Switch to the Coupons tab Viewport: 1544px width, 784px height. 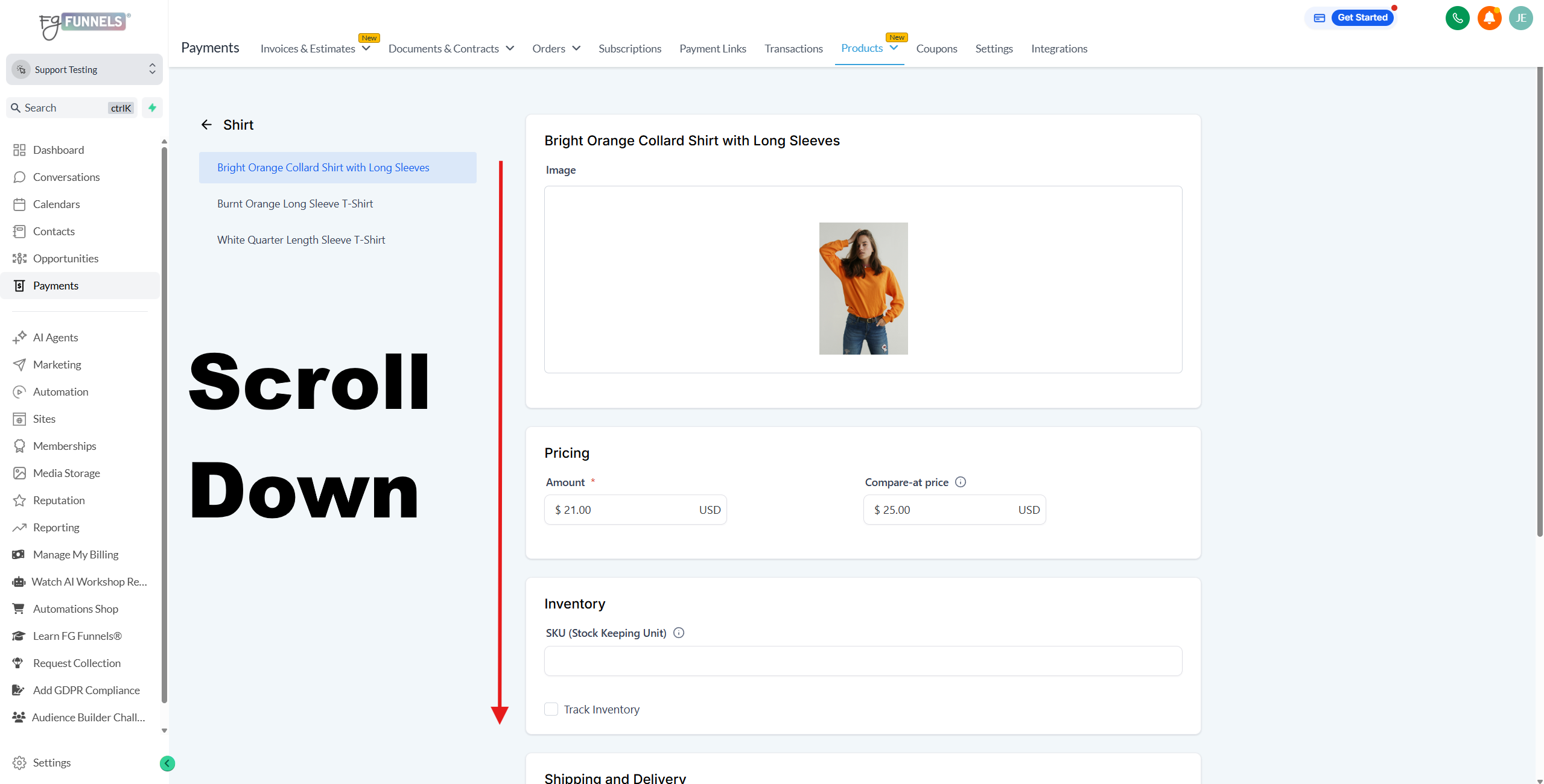[936, 49]
